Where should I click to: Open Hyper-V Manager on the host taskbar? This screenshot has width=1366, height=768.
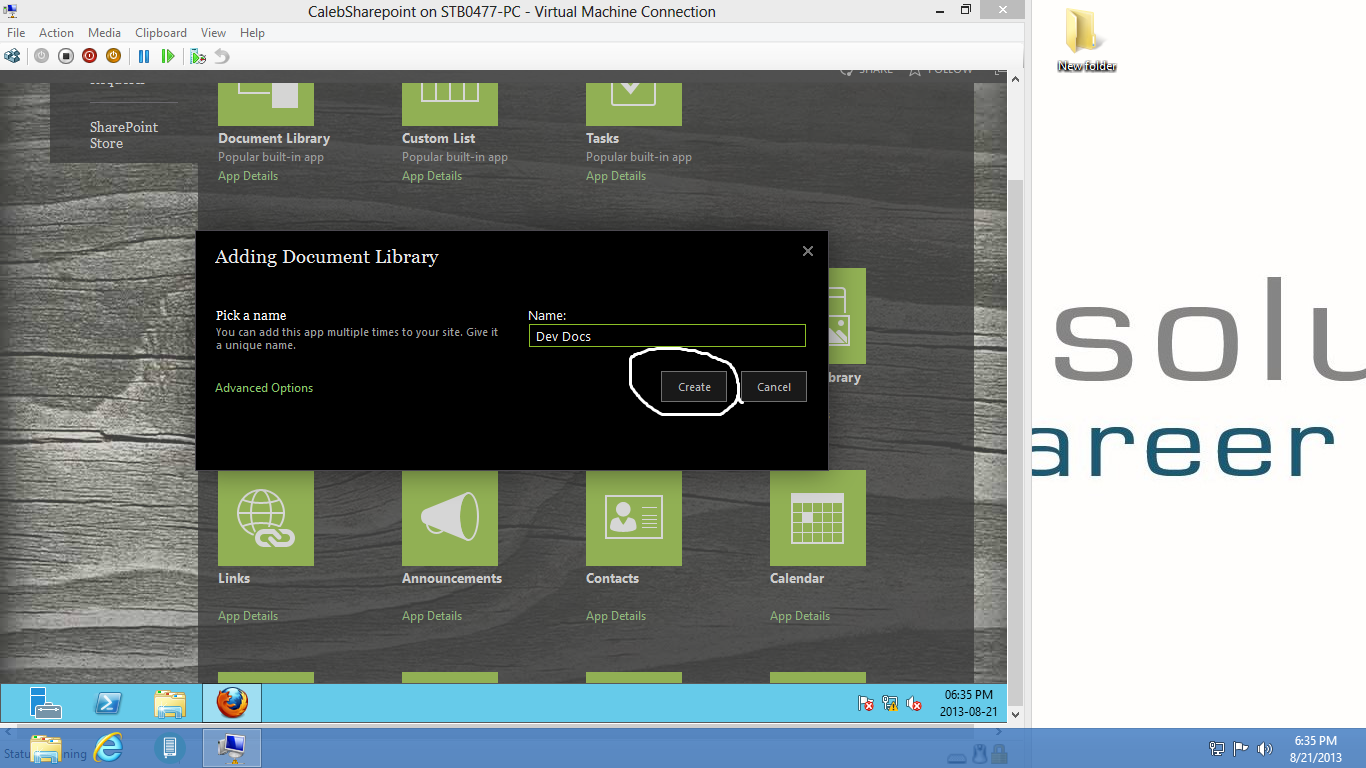pyautogui.click(x=170, y=748)
